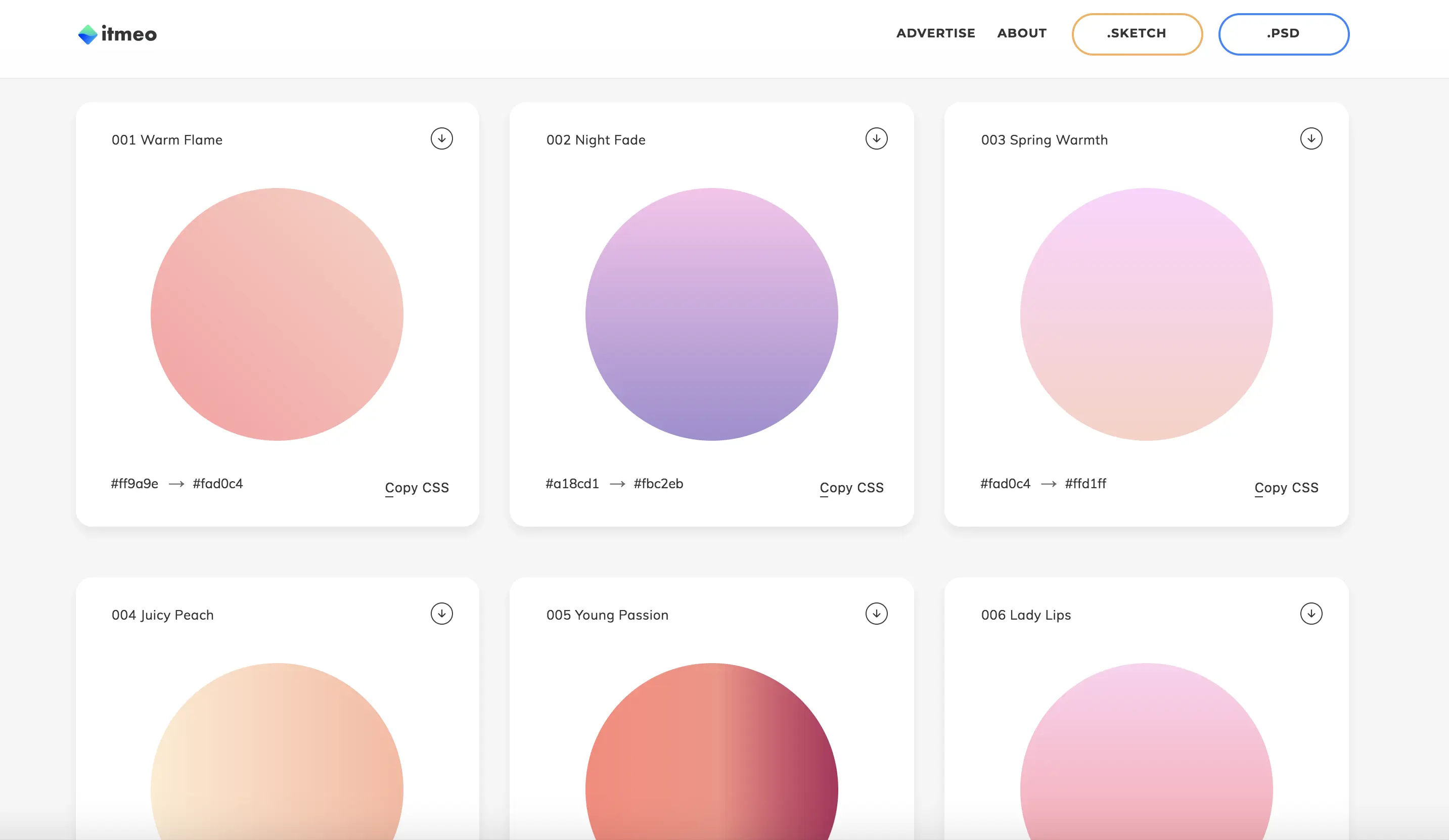Download the Warm Flame gradient
1449x840 pixels.
441,138
